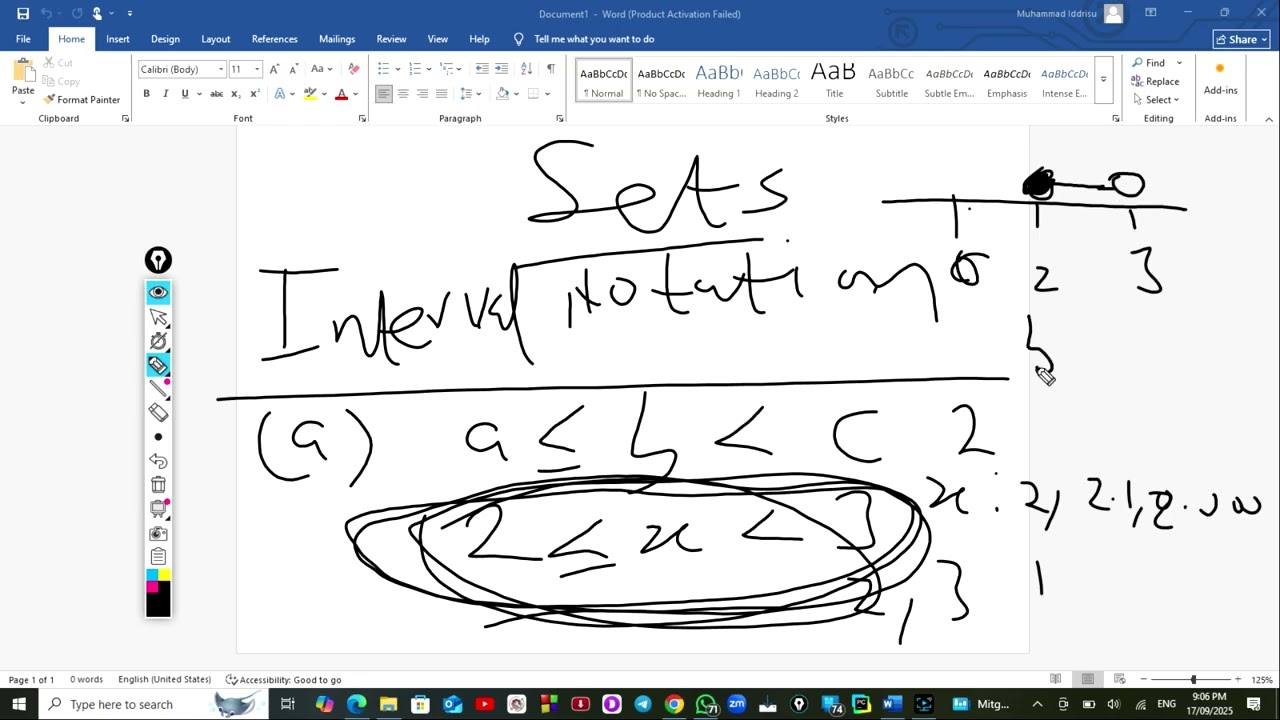
Task: Open Microsoft Edge from taskbar
Action: point(357,704)
